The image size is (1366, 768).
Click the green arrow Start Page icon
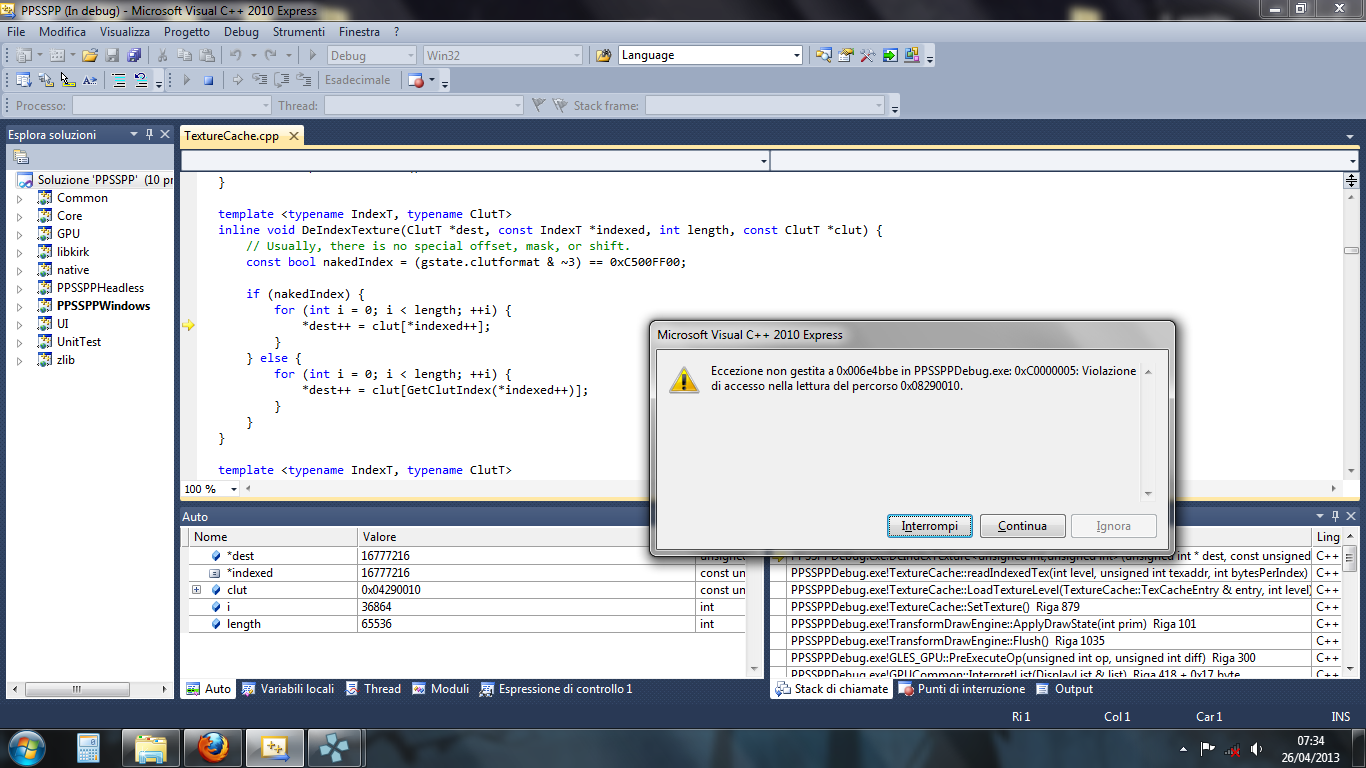(x=890, y=55)
